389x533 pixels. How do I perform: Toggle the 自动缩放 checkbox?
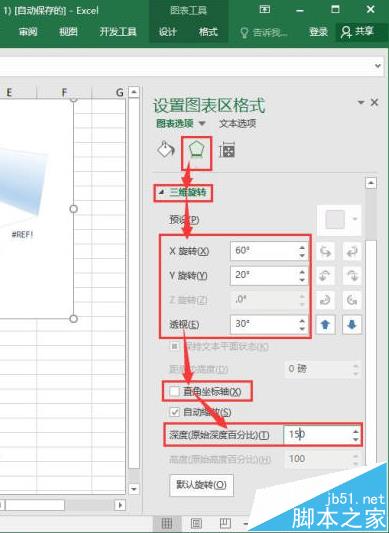point(174,412)
